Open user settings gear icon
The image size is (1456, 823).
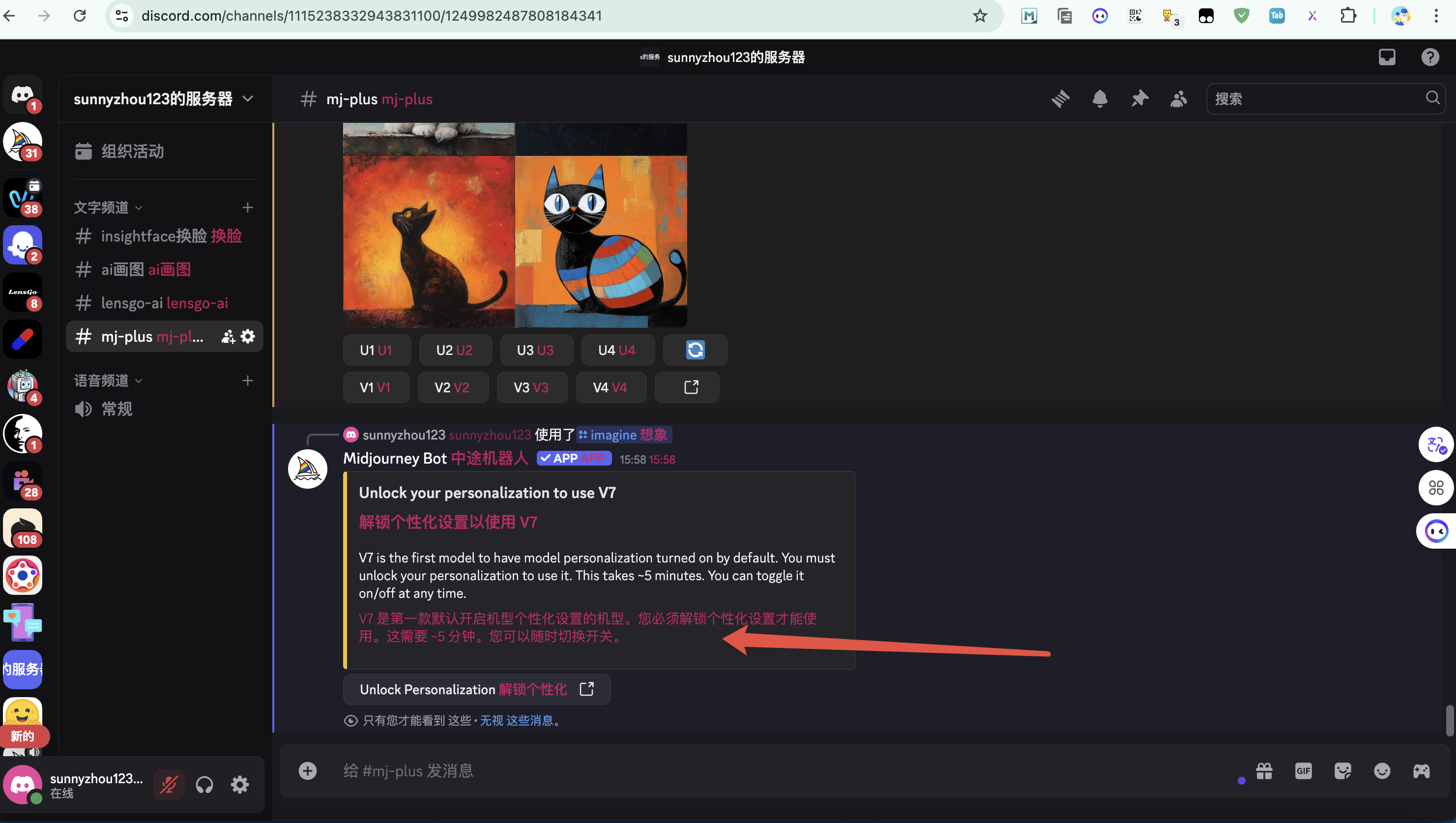240,785
